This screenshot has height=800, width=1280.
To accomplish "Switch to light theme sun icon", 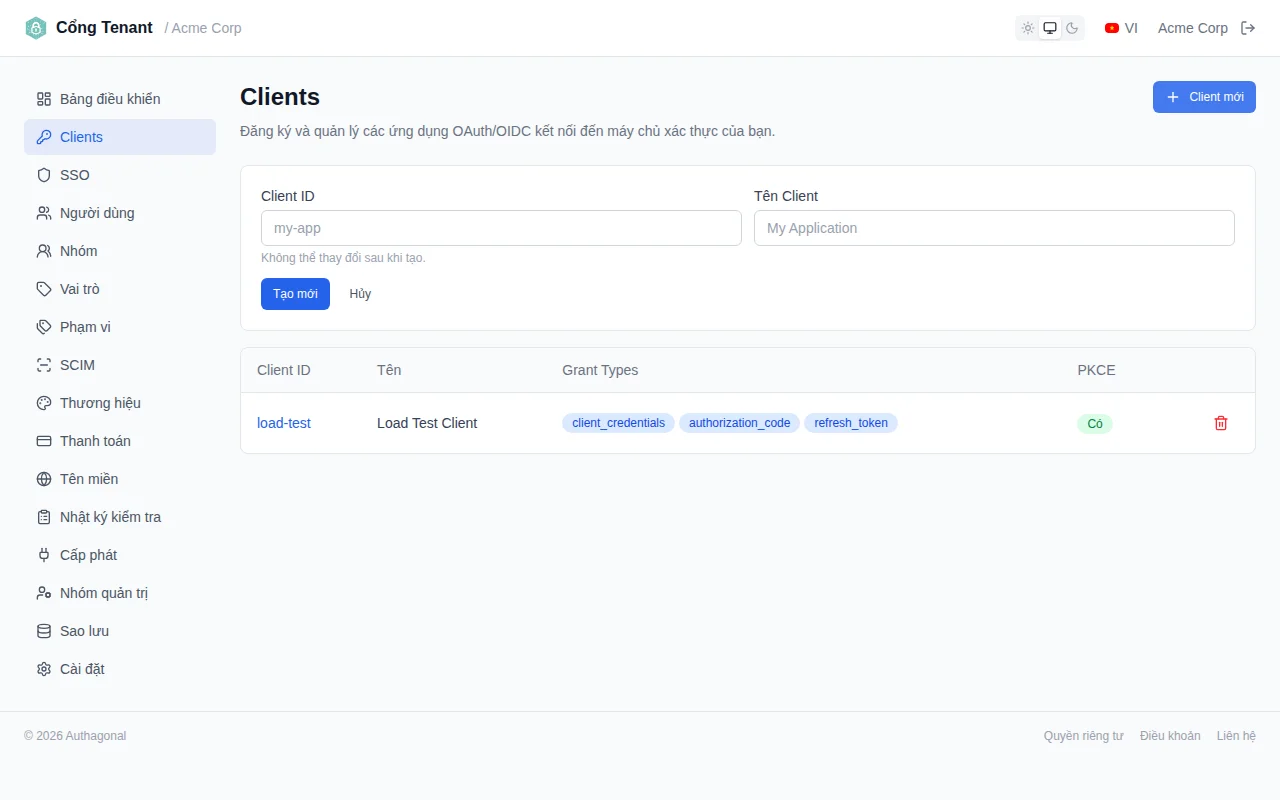I will click(1028, 28).
